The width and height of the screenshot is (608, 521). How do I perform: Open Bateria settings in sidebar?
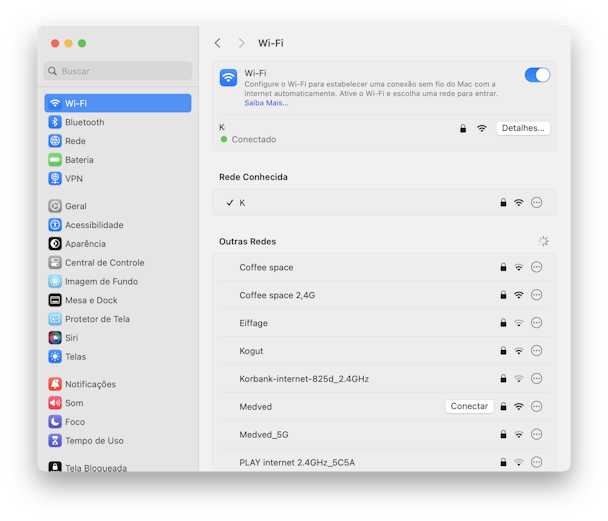coord(118,160)
